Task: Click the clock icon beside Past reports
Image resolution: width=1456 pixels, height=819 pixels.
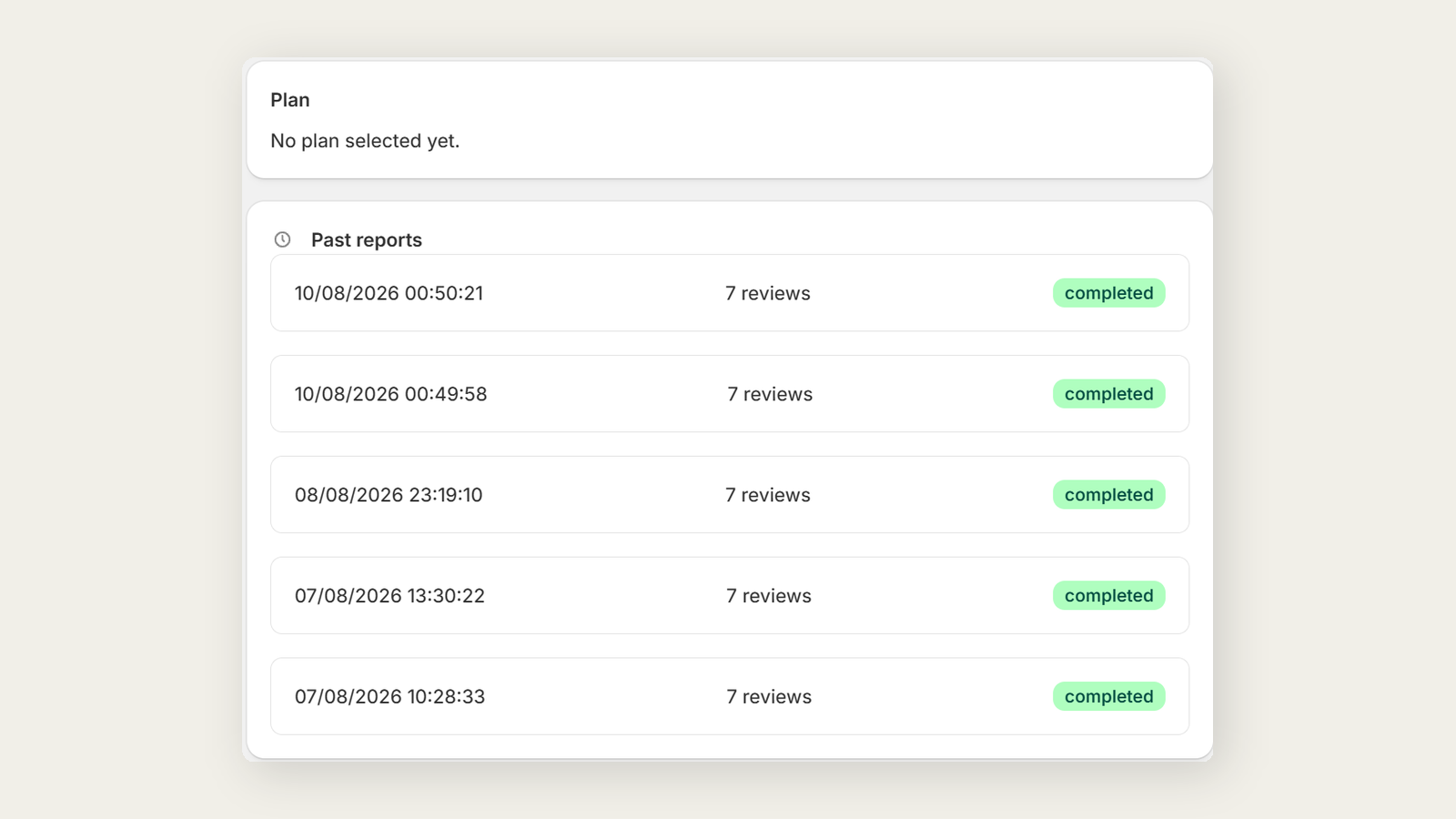Action: 282,239
